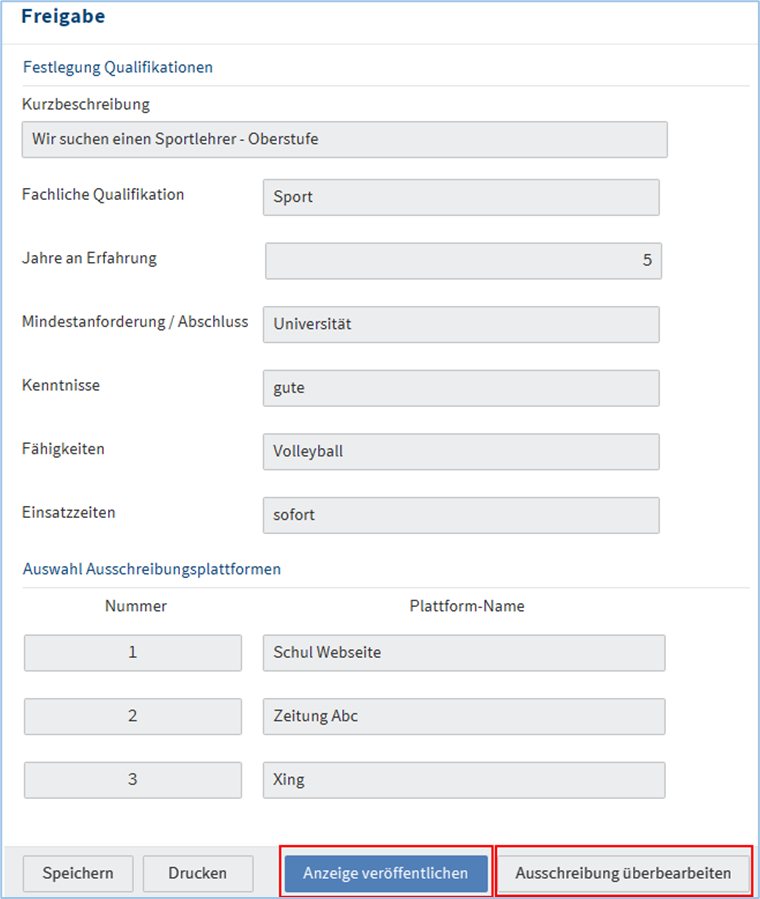This screenshot has width=760, height=899.
Task: Click the Nummer field containing 3
Action: pyautogui.click(x=133, y=780)
